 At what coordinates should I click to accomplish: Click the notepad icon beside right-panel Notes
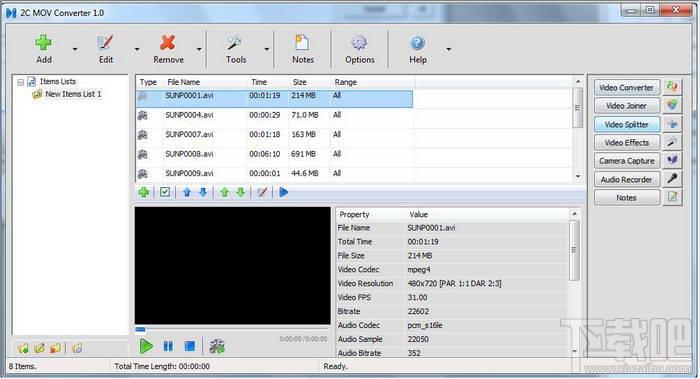[672, 197]
